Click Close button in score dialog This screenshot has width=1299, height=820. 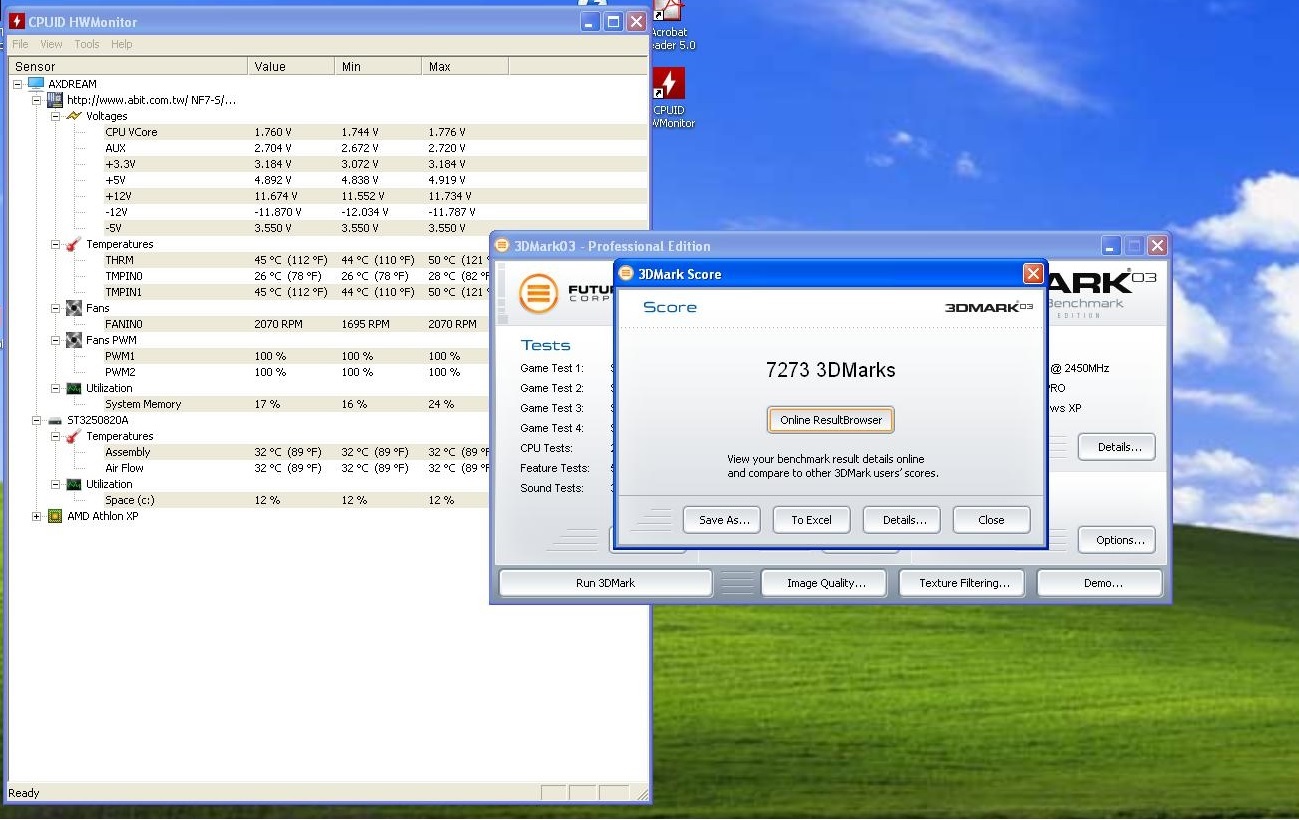click(991, 520)
